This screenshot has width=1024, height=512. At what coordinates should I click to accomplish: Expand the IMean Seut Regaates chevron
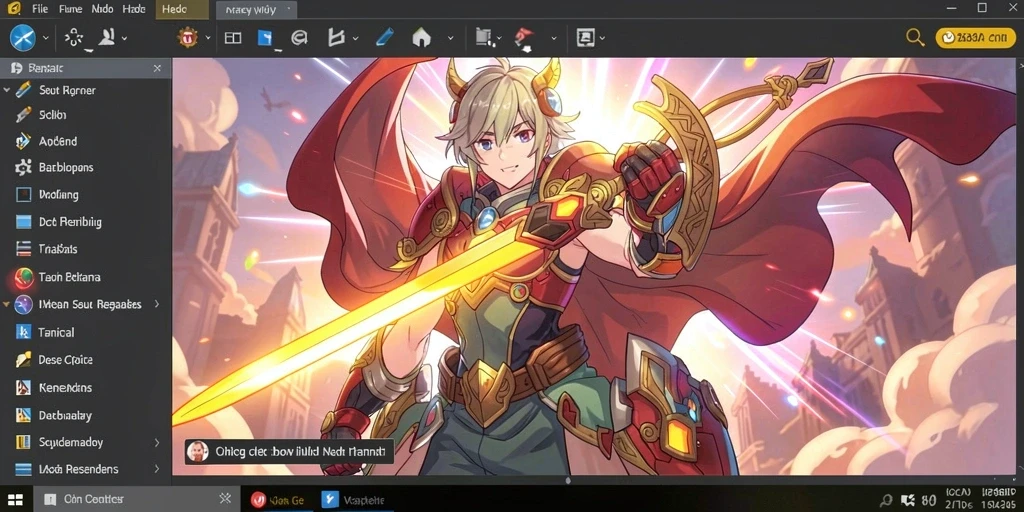click(x=157, y=304)
